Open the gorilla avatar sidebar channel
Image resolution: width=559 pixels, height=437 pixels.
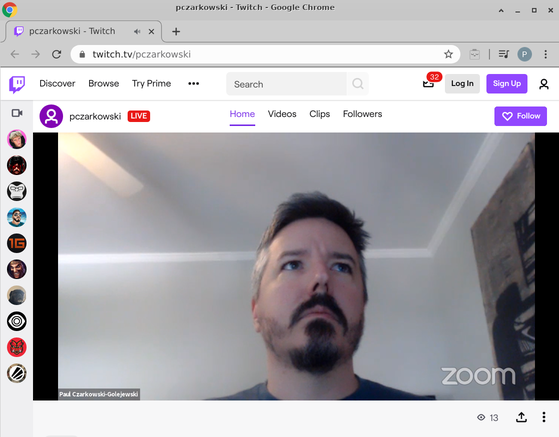click(17, 191)
